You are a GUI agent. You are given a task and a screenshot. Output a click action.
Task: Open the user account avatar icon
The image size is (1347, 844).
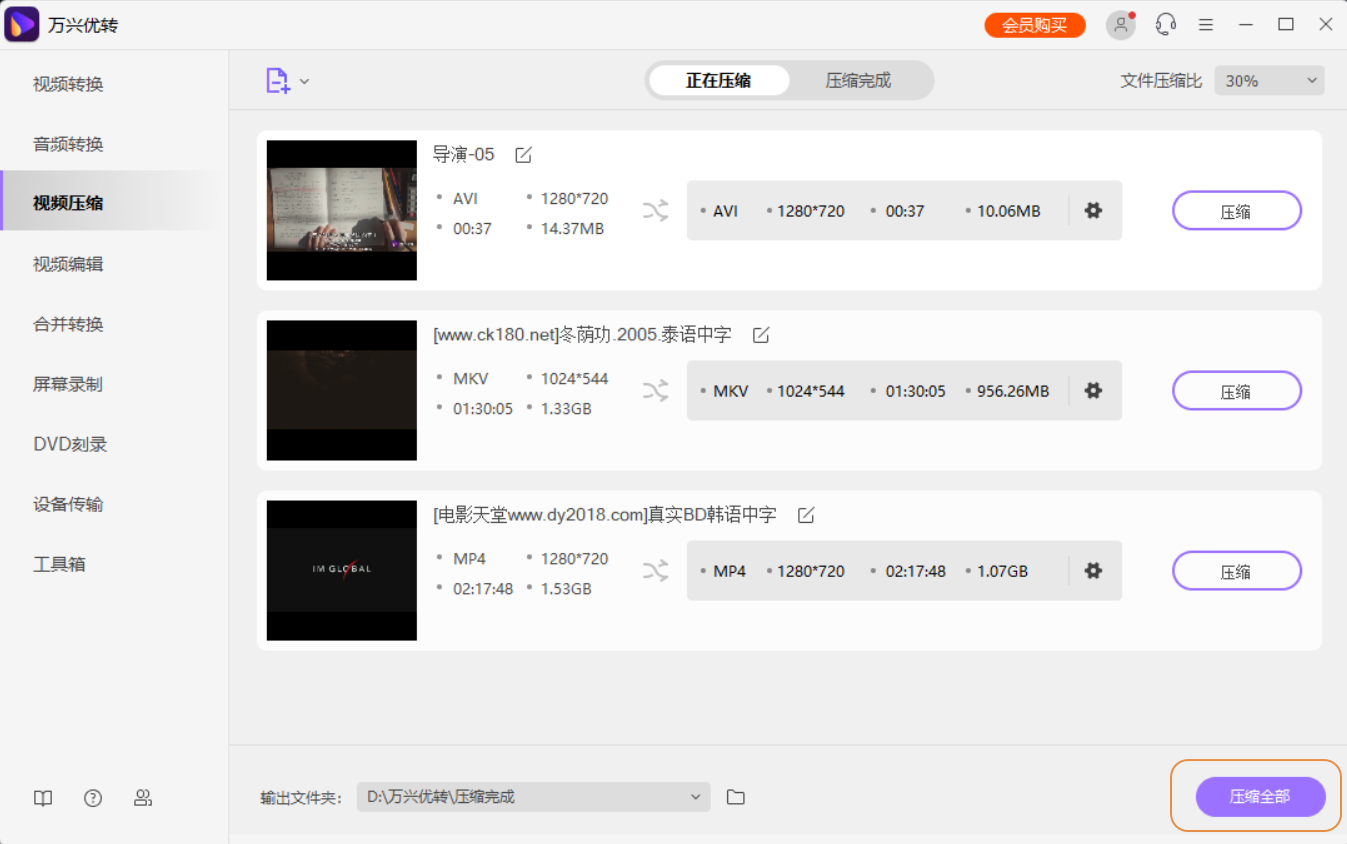pos(1120,25)
